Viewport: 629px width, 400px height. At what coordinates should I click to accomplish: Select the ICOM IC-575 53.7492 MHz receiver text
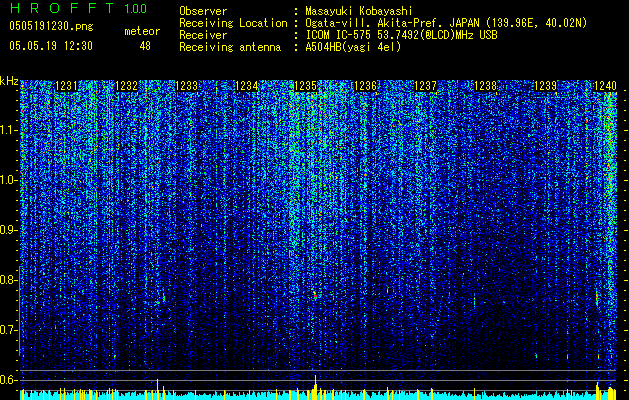402,35
